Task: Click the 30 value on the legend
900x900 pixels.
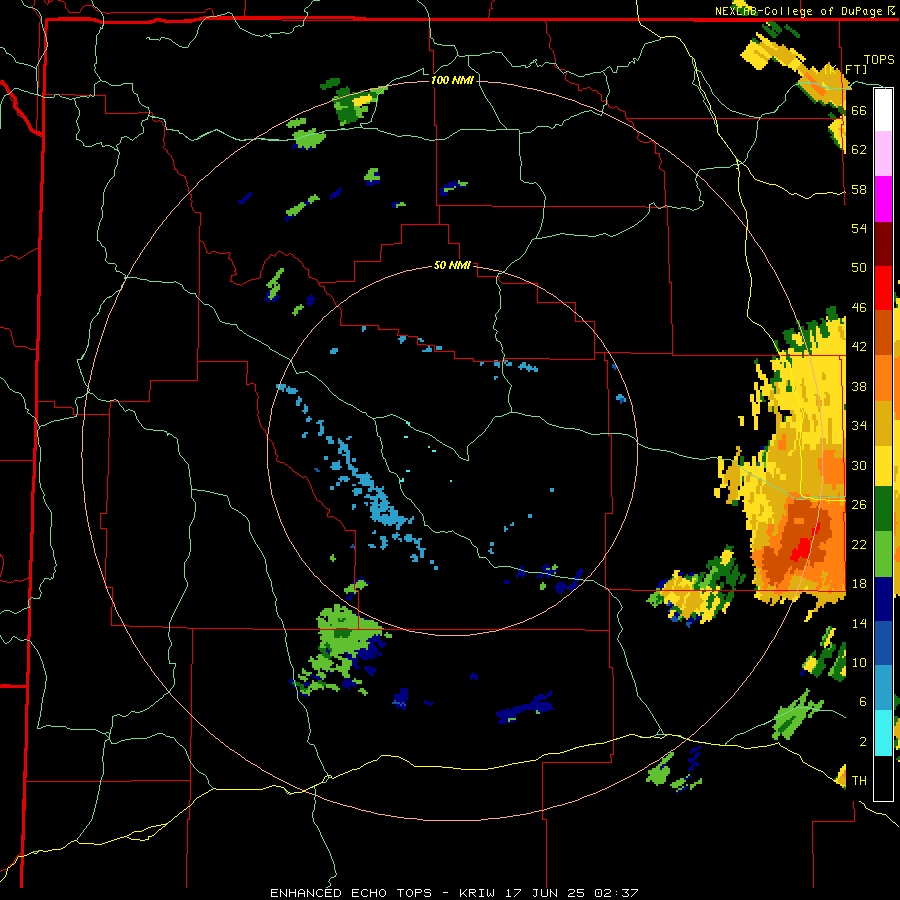Action: [859, 465]
